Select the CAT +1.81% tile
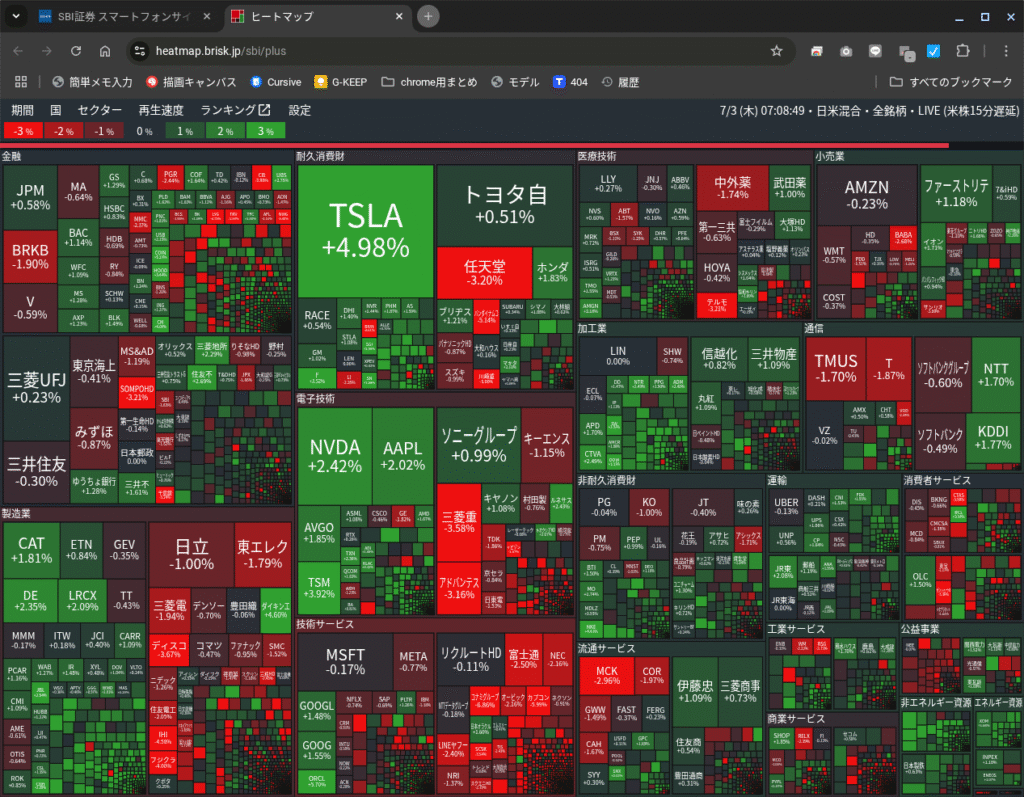This screenshot has width=1024, height=797. point(31,550)
